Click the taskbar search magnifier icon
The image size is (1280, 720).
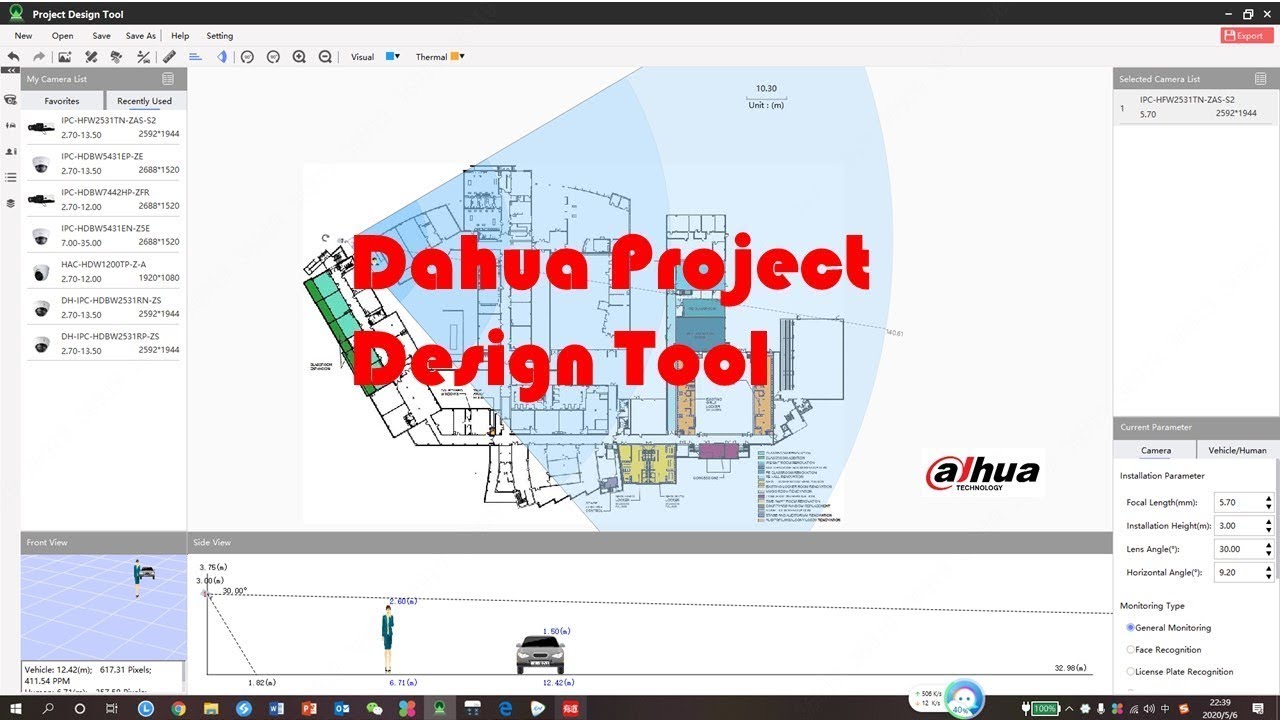(48, 708)
